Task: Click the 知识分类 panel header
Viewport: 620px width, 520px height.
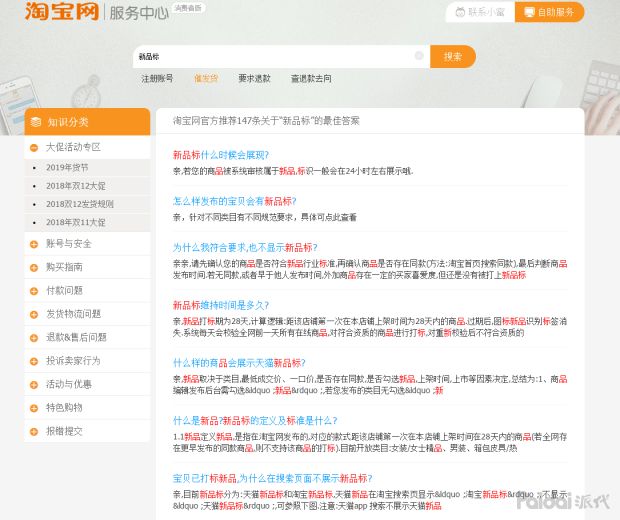Action: pyautogui.click(x=87, y=122)
